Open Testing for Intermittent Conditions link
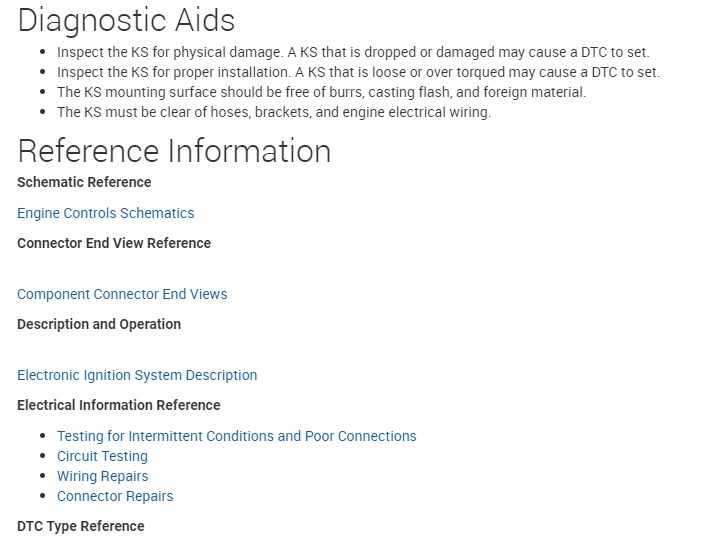The width and height of the screenshot is (716, 540). tap(236, 436)
